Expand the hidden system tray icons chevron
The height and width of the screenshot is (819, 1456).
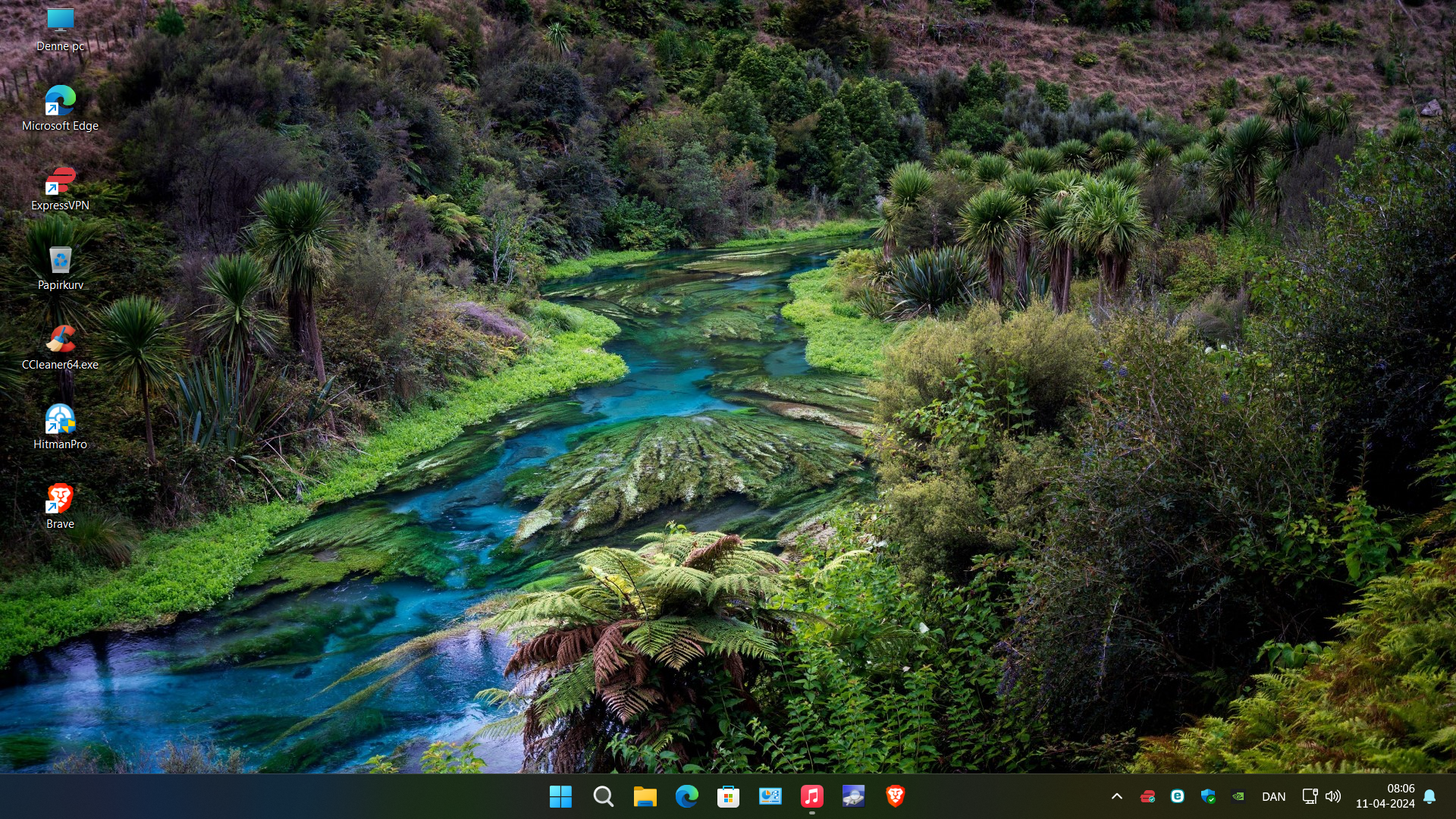click(x=1116, y=796)
